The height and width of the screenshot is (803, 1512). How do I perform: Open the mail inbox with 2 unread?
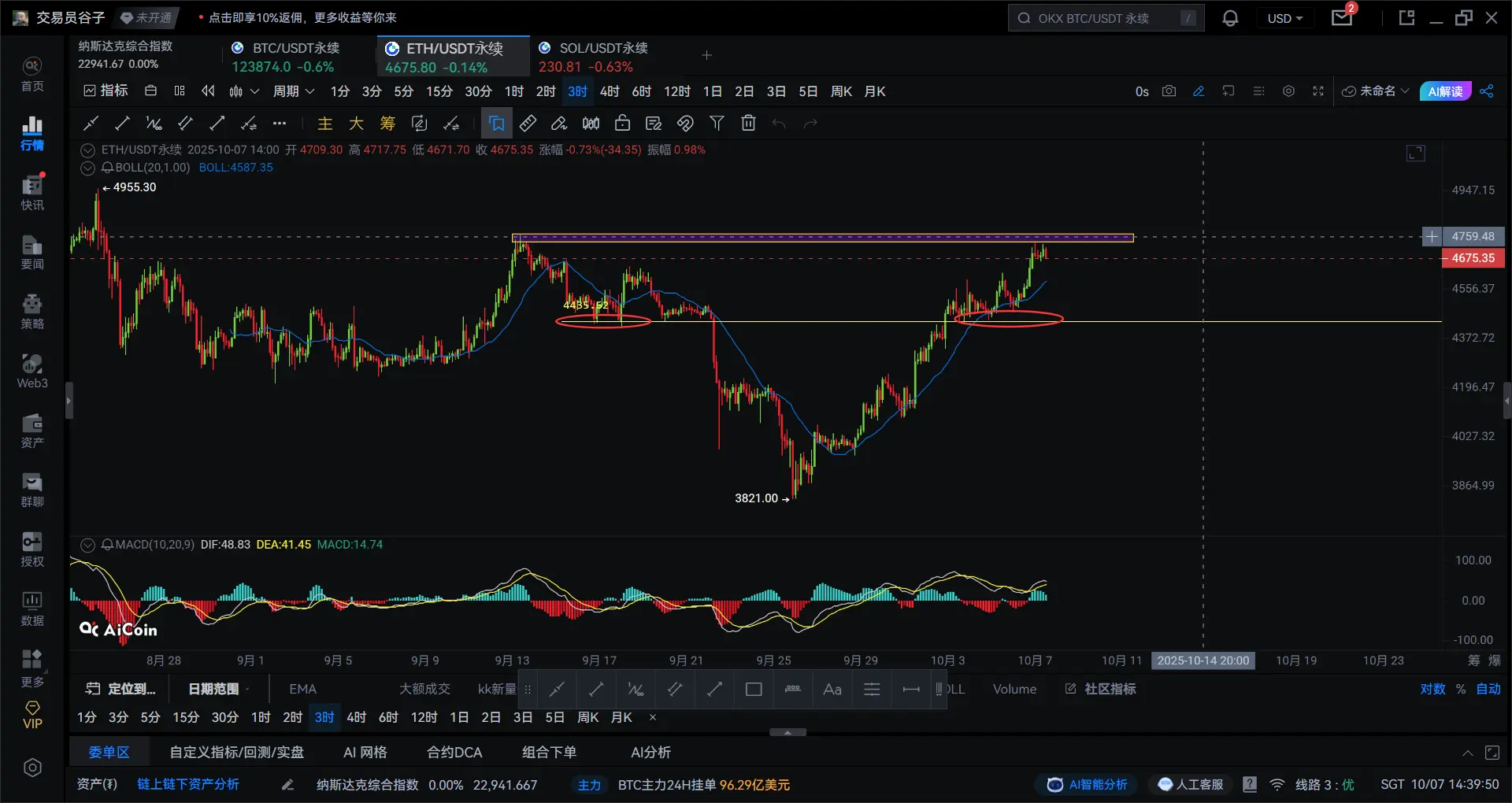click(1343, 17)
